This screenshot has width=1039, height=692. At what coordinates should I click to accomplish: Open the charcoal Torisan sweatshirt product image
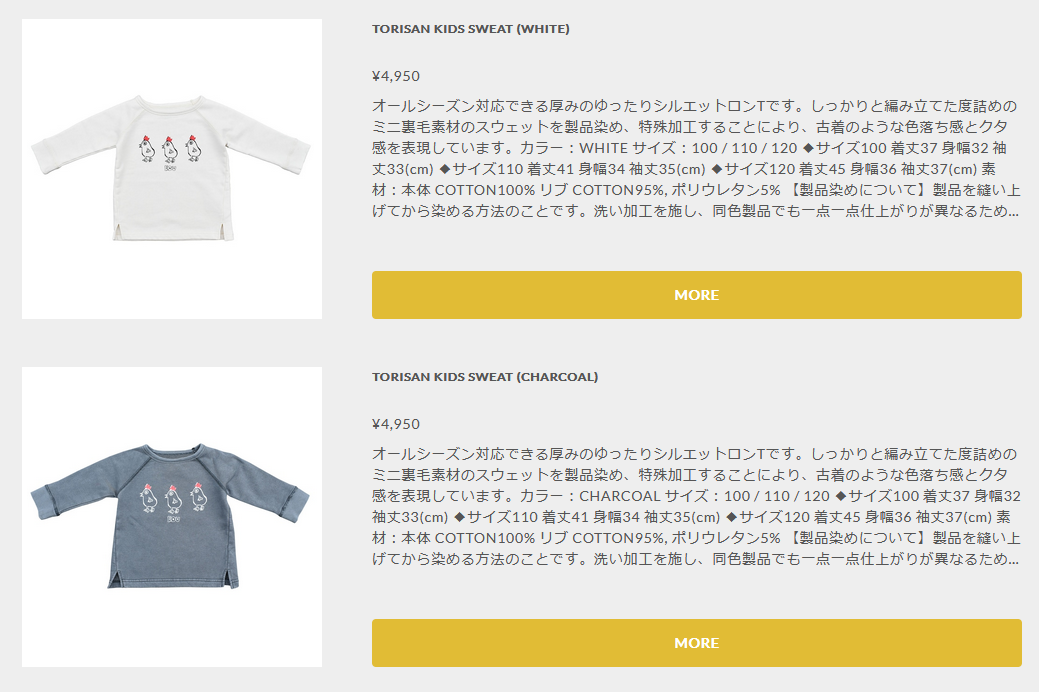(172, 517)
